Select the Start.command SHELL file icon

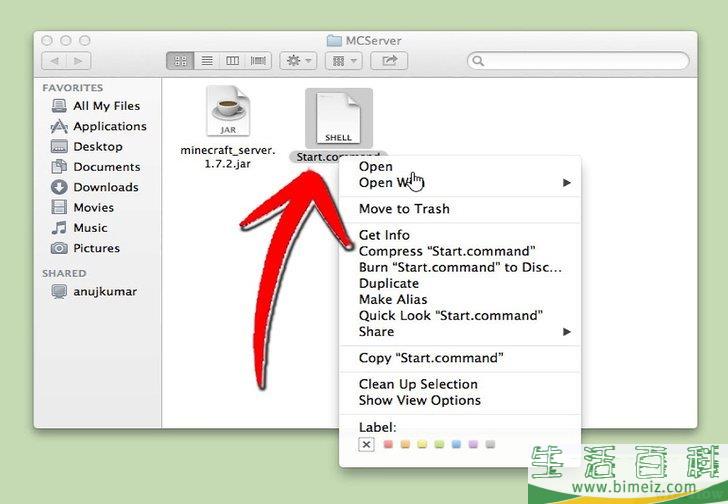(338, 118)
